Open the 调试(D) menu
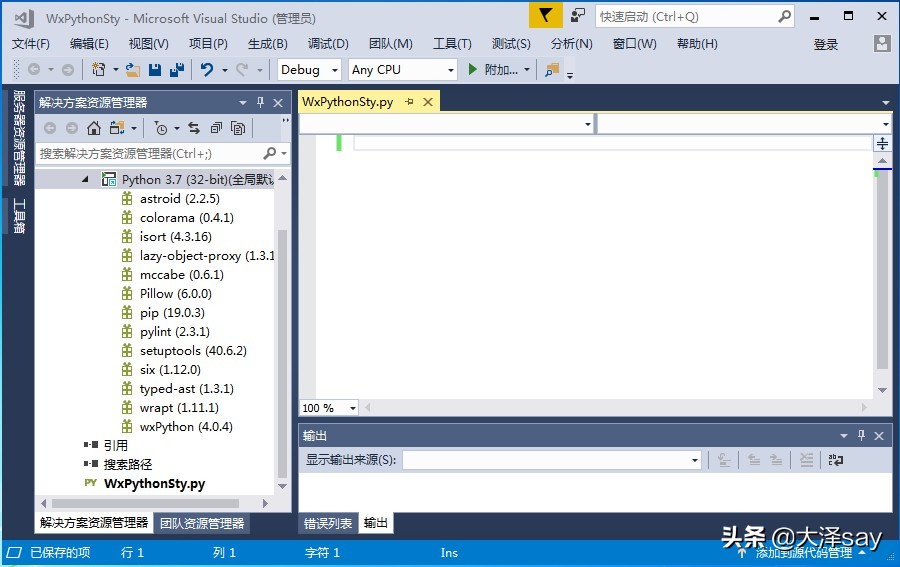Image resolution: width=900 pixels, height=567 pixels. (x=328, y=44)
